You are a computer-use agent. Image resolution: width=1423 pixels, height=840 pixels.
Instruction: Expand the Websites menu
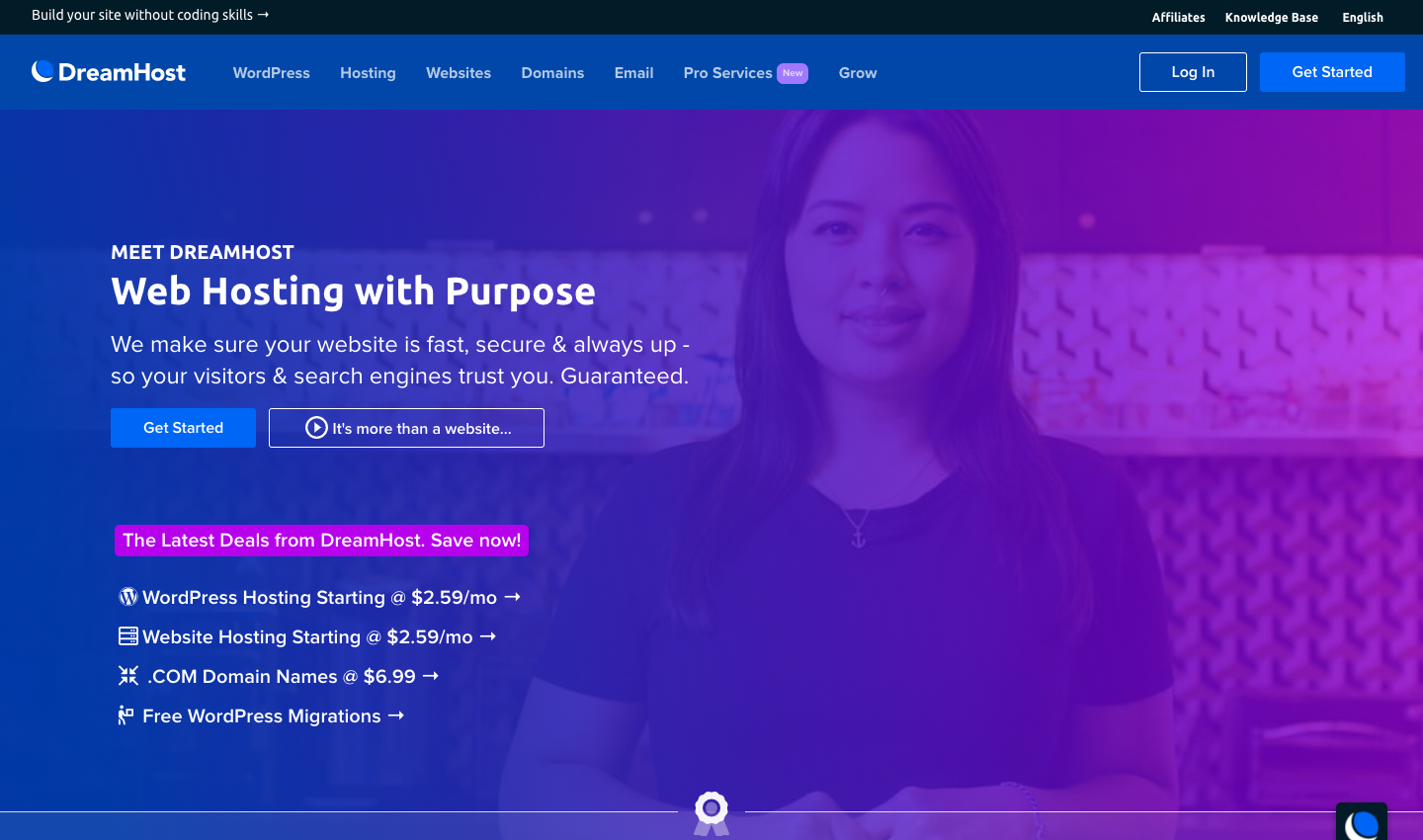(x=459, y=73)
